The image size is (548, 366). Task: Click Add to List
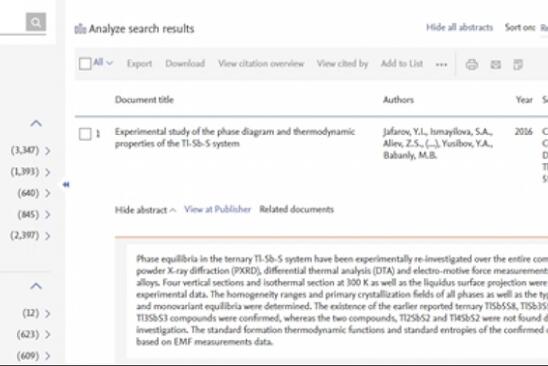tap(402, 64)
